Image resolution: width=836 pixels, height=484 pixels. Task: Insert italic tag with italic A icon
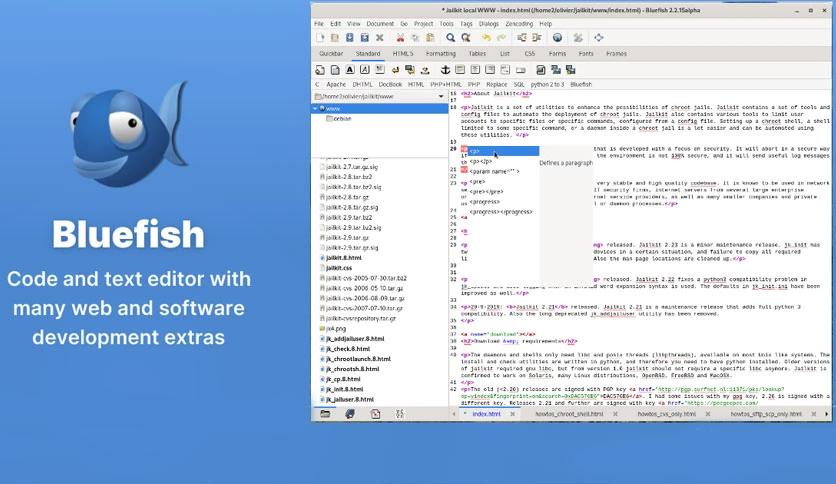365,70
